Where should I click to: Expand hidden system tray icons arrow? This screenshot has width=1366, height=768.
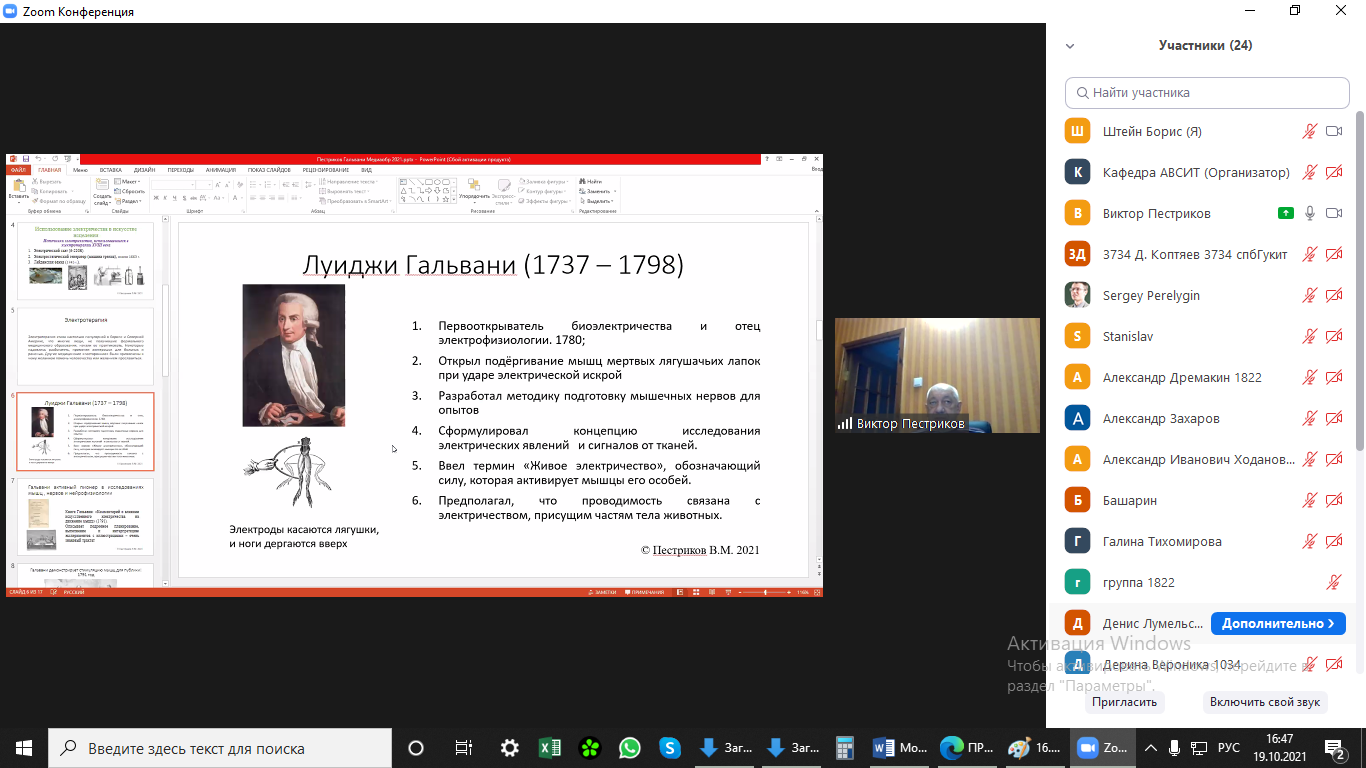point(1150,748)
